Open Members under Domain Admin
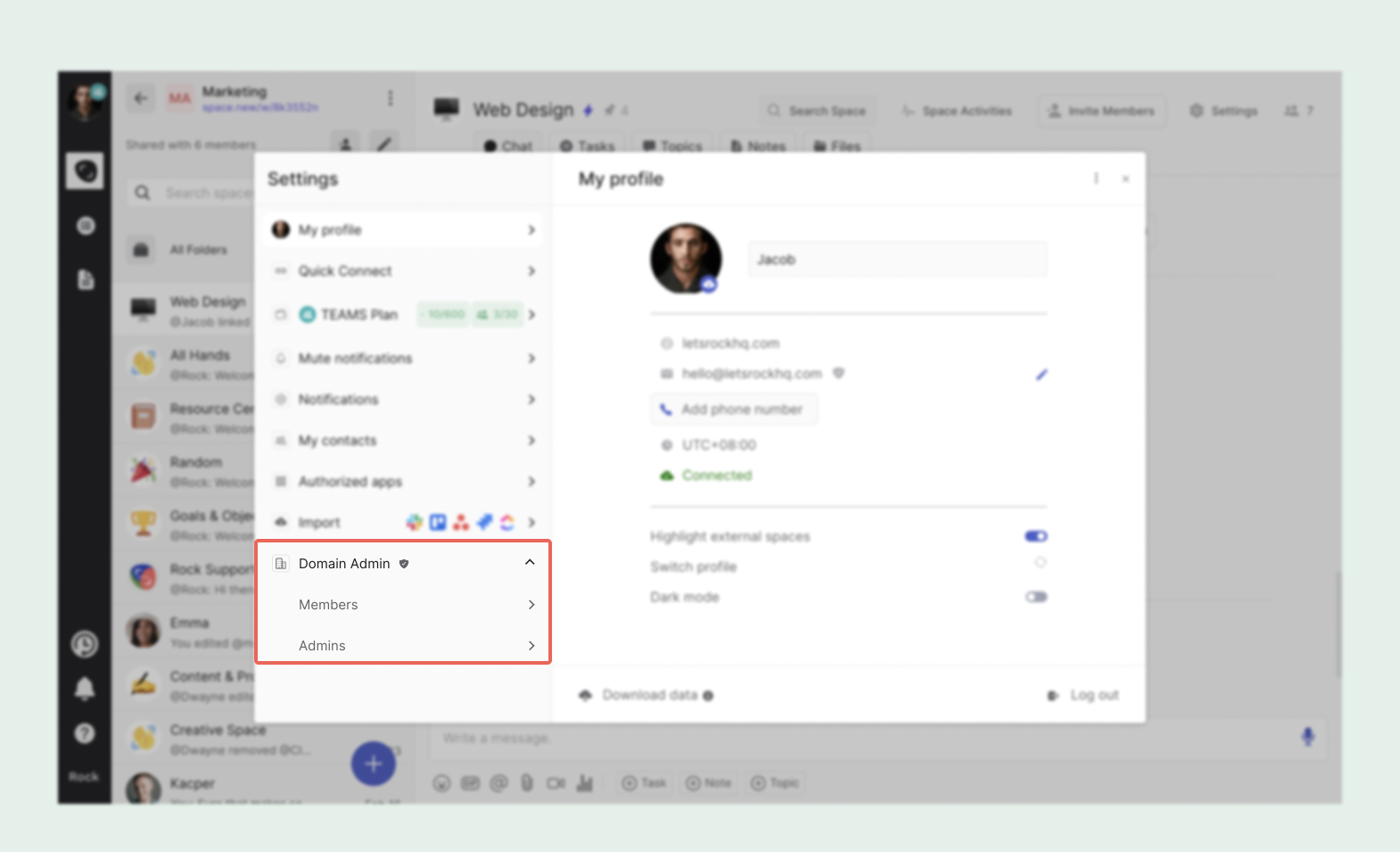Screen dimensions: 1400x852 click(404, 605)
